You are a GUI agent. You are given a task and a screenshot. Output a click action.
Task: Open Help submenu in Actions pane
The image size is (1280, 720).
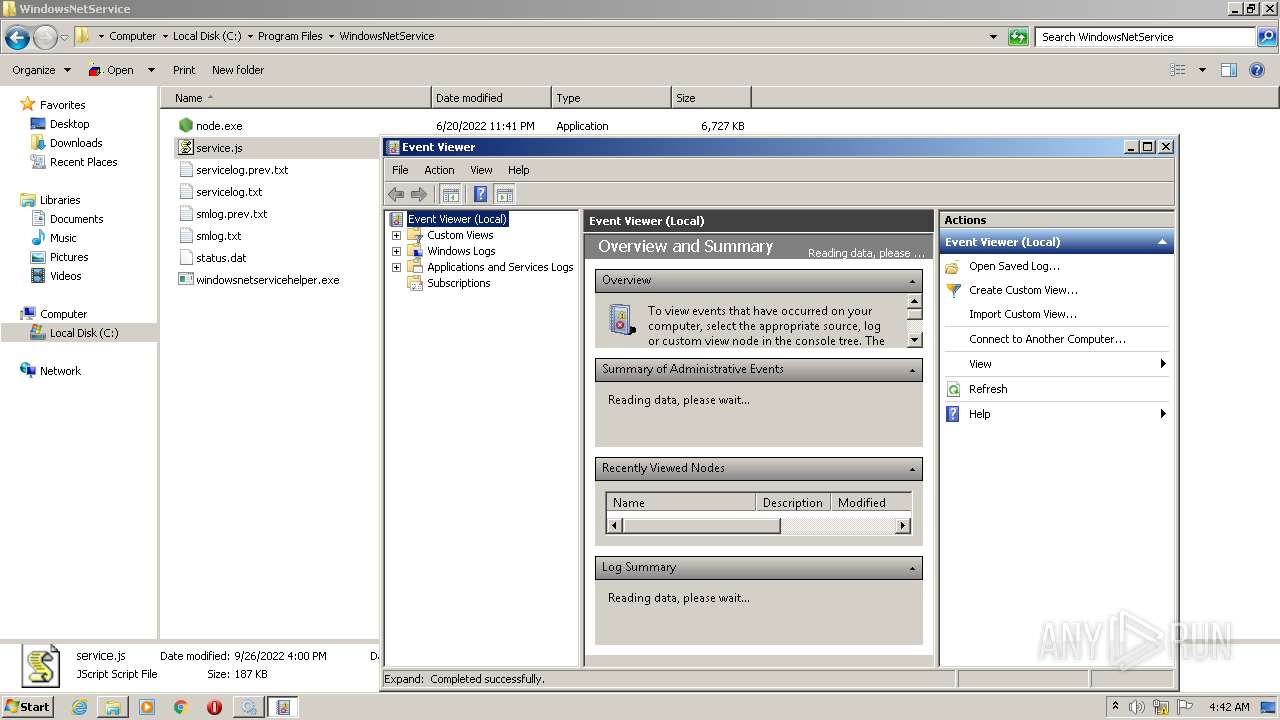coord(1057,414)
